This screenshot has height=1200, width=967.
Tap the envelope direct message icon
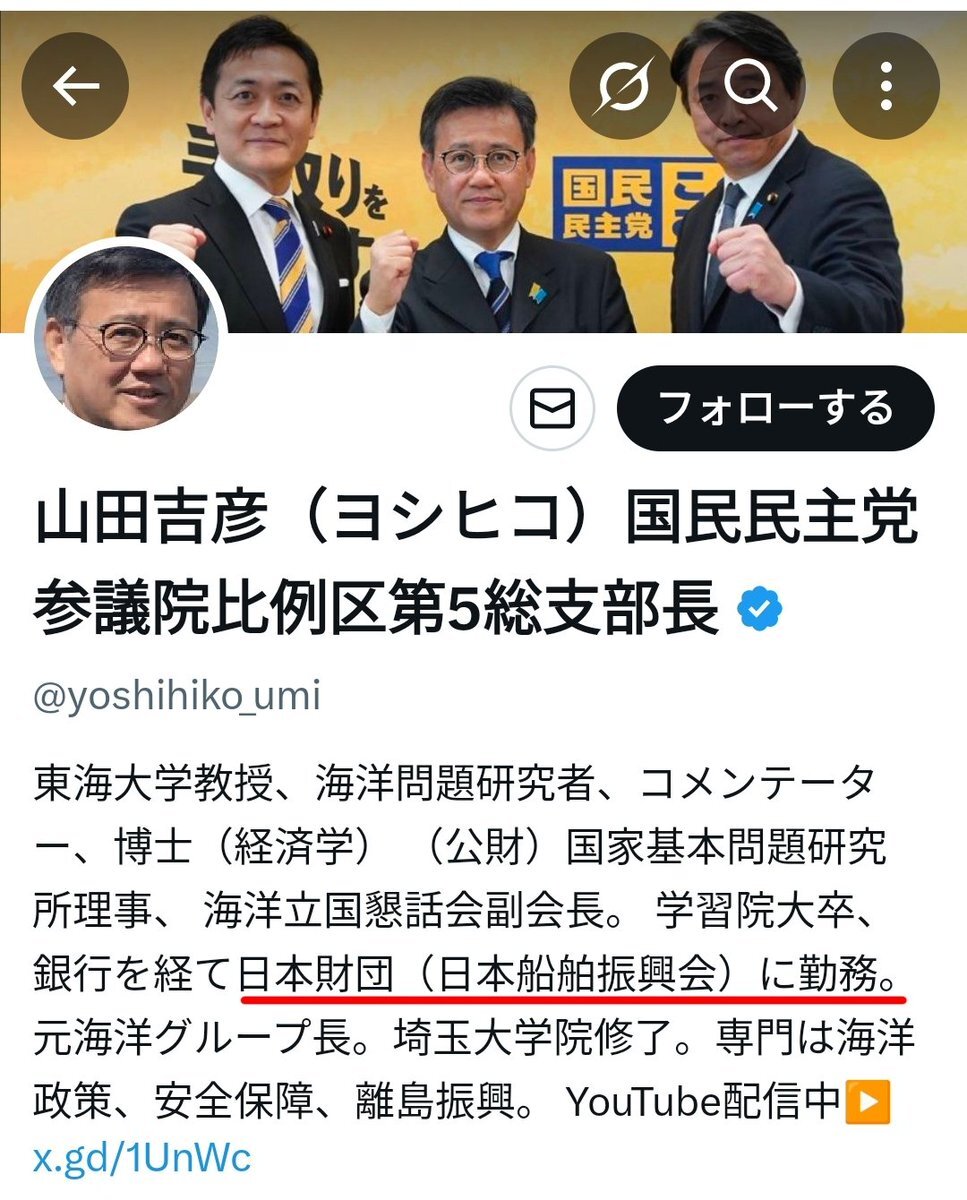click(553, 409)
